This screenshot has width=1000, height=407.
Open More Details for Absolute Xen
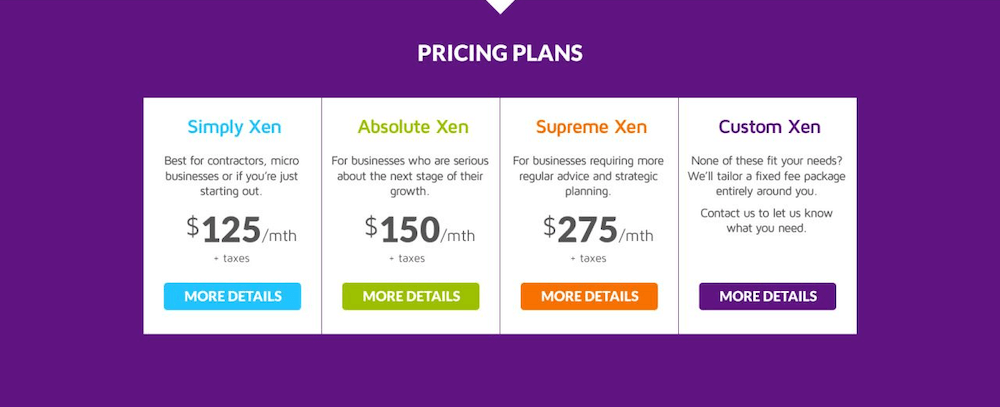tap(410, 296)
